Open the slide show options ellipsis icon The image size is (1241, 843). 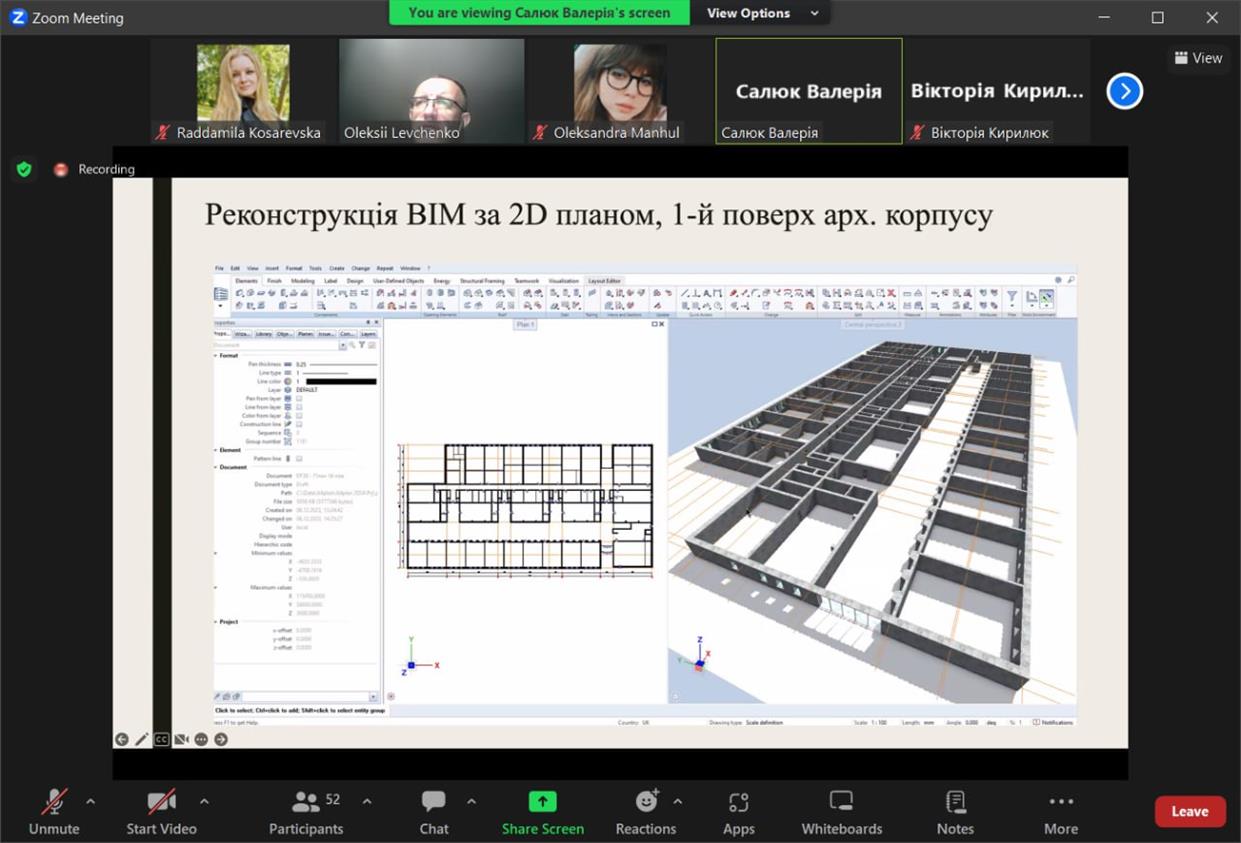[x=201, y=739]
